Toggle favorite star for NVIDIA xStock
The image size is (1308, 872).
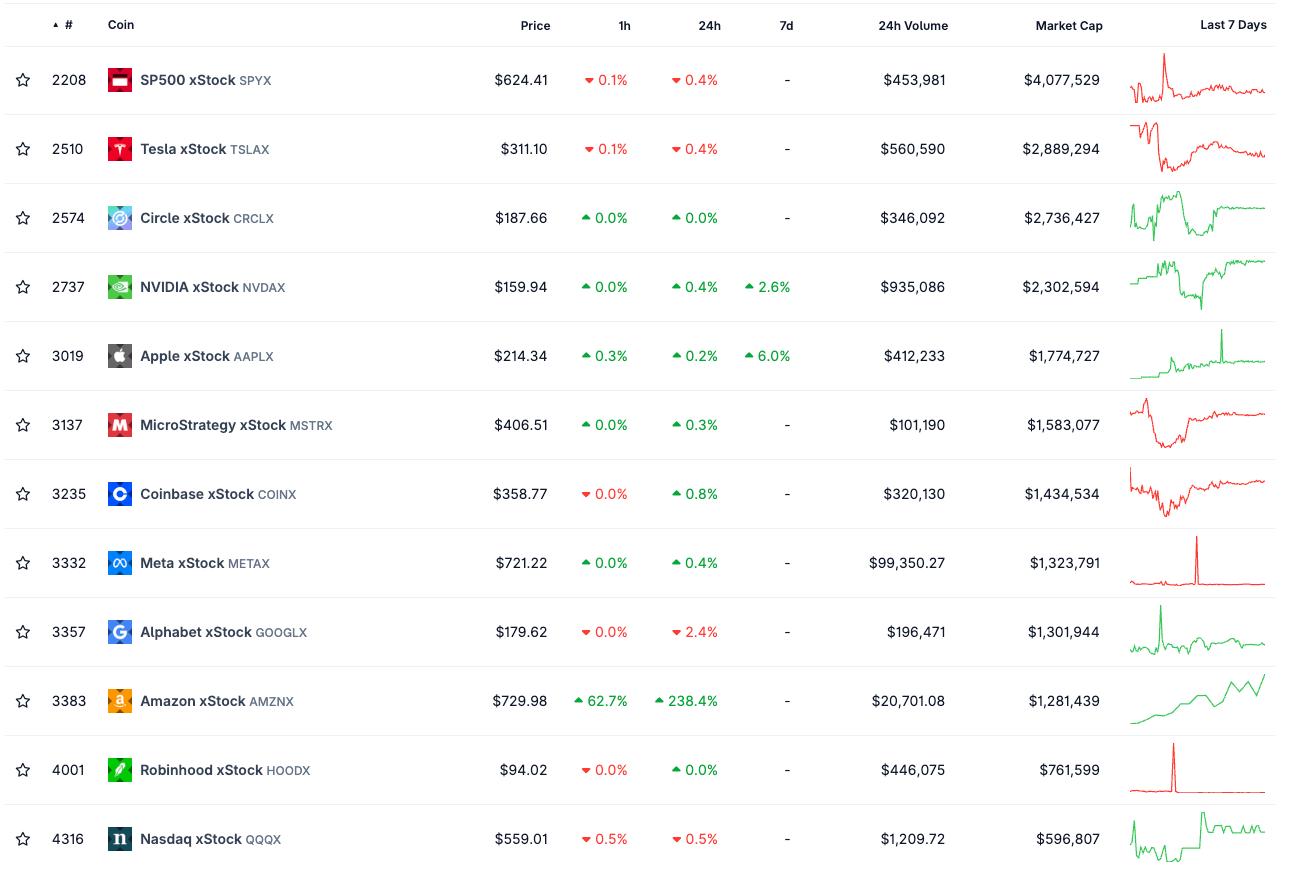point(23,287)
